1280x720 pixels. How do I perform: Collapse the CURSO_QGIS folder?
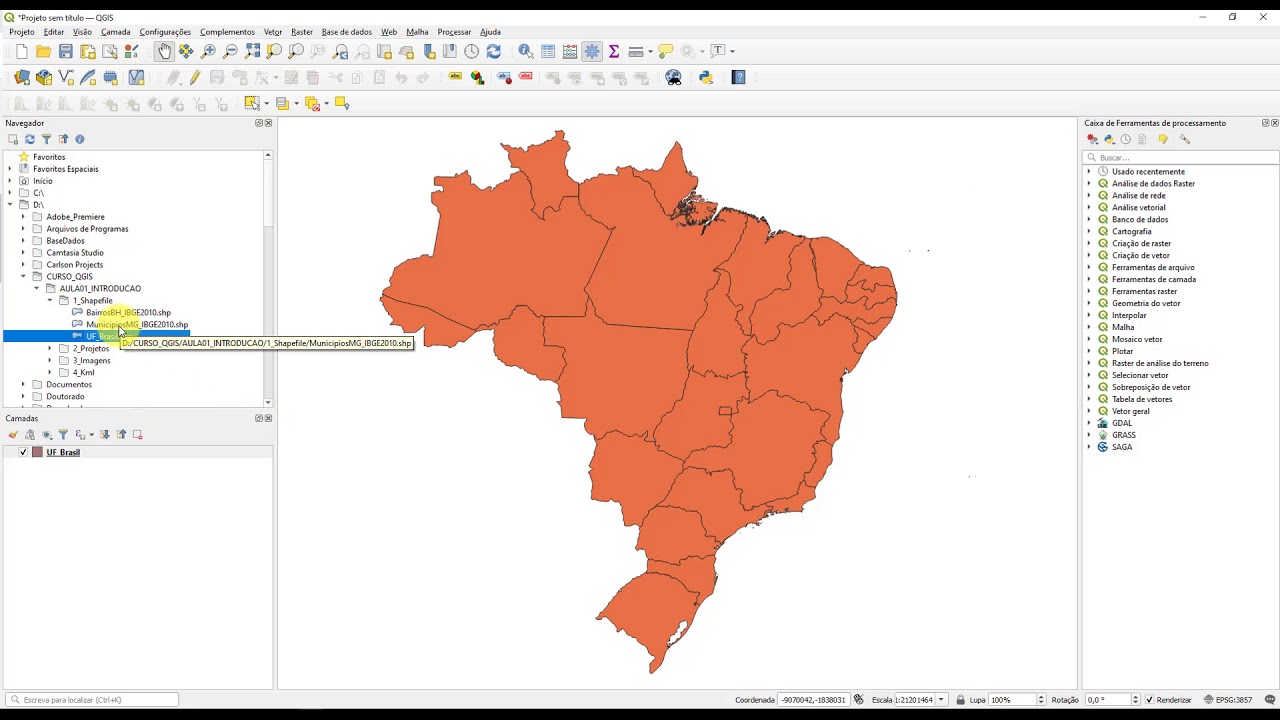(23, 277)
